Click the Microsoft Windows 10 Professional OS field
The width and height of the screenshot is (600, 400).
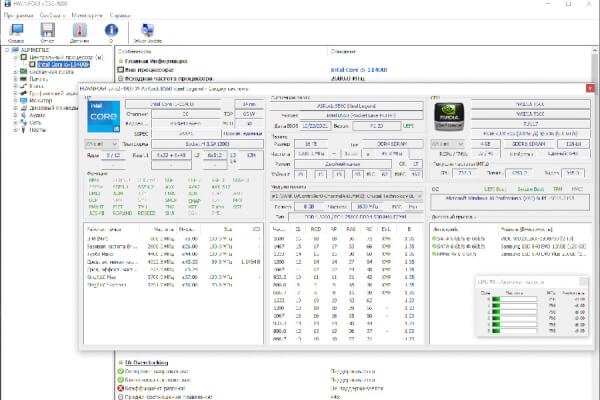(x=510, y=202)
